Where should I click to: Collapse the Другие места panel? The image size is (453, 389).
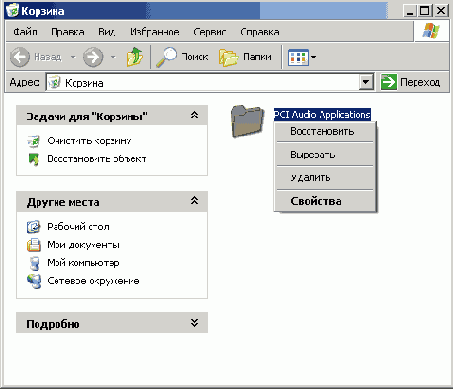coord(194,200)
